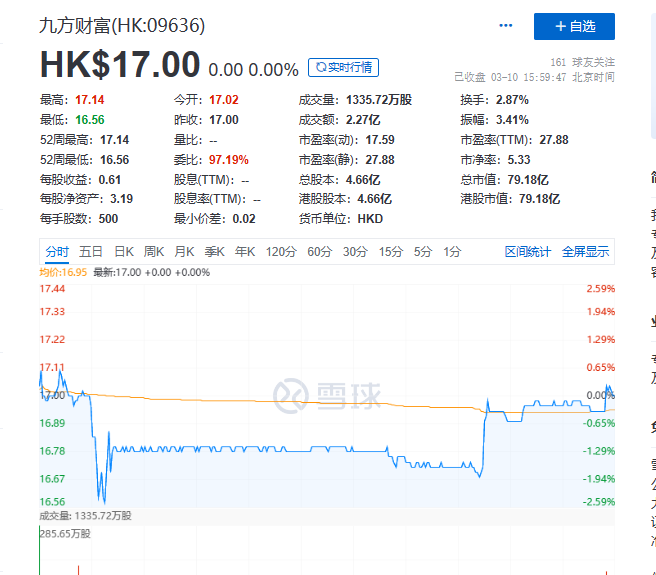
Task: Switch to the 周K chart tab
Action: tap(154, 252)
